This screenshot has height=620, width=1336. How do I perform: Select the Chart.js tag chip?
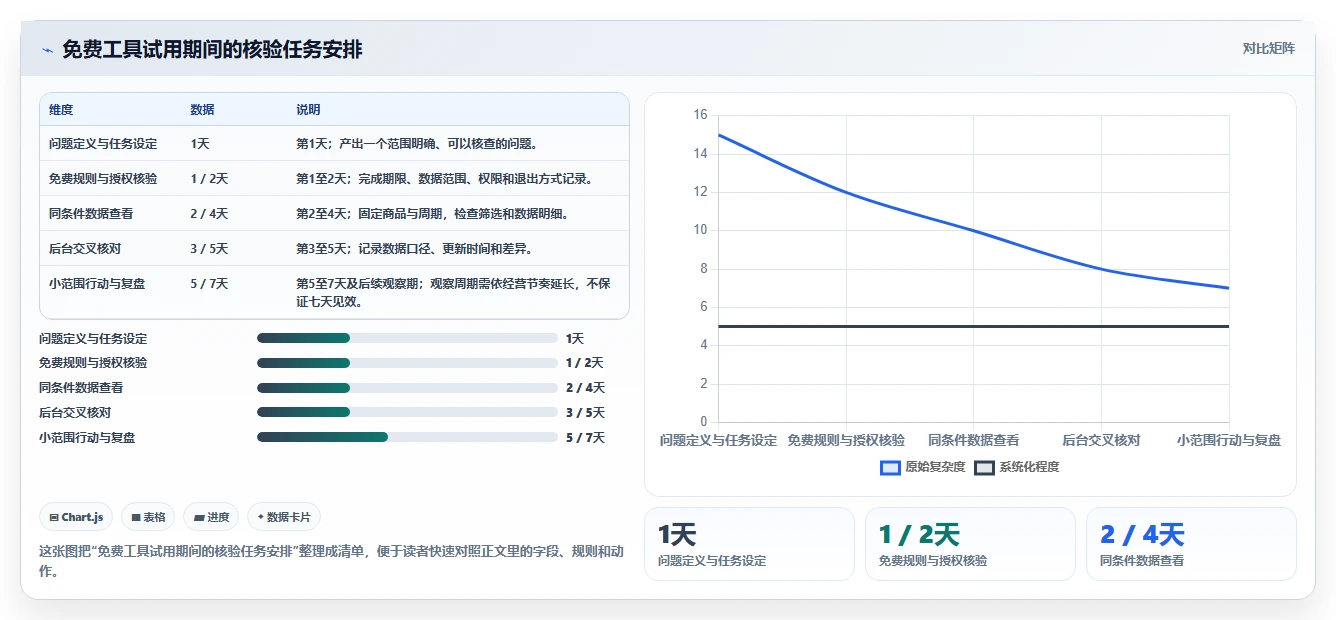(x=76, y=517)
